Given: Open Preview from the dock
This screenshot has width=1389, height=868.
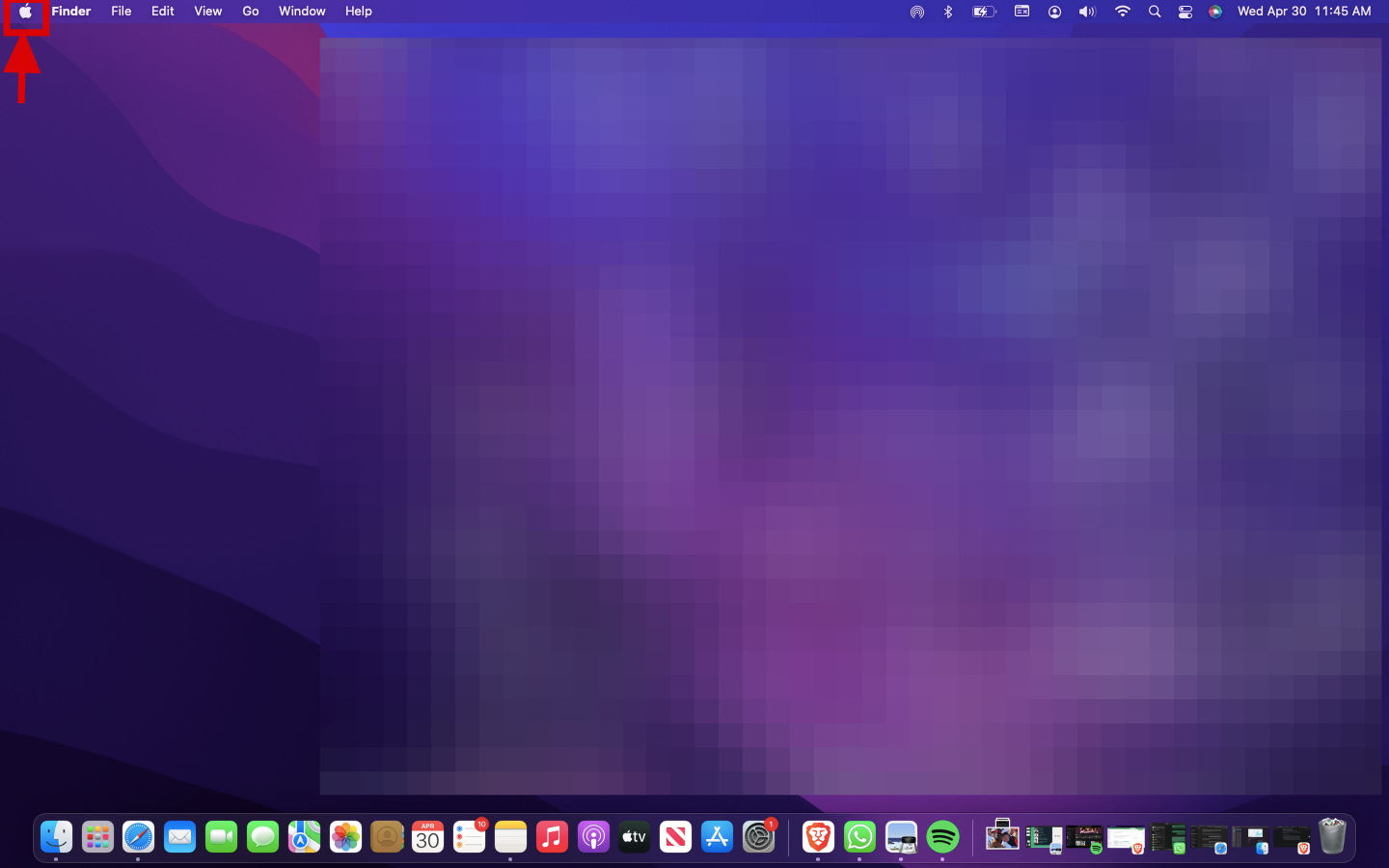Looking at the screenshot, I should pos(901,836).
